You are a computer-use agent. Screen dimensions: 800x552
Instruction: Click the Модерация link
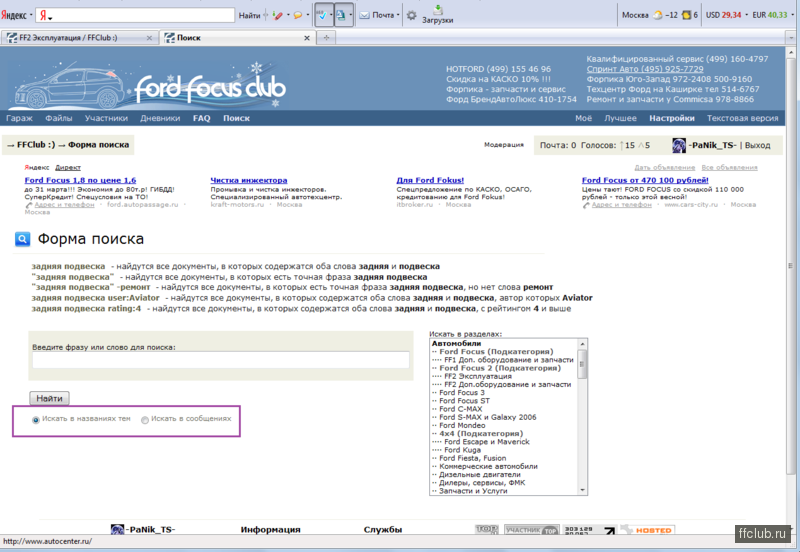pyautogui.click(x=504, y=145)
